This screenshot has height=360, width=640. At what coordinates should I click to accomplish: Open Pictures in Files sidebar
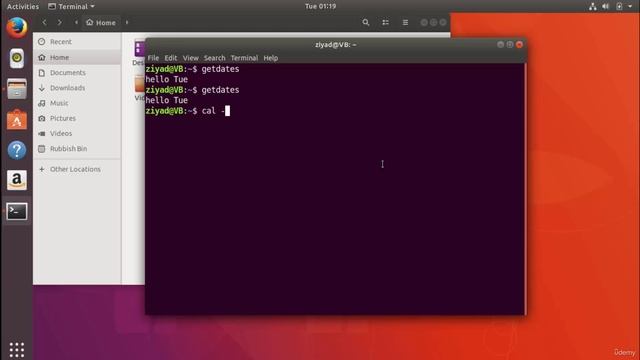coord(77,118)
